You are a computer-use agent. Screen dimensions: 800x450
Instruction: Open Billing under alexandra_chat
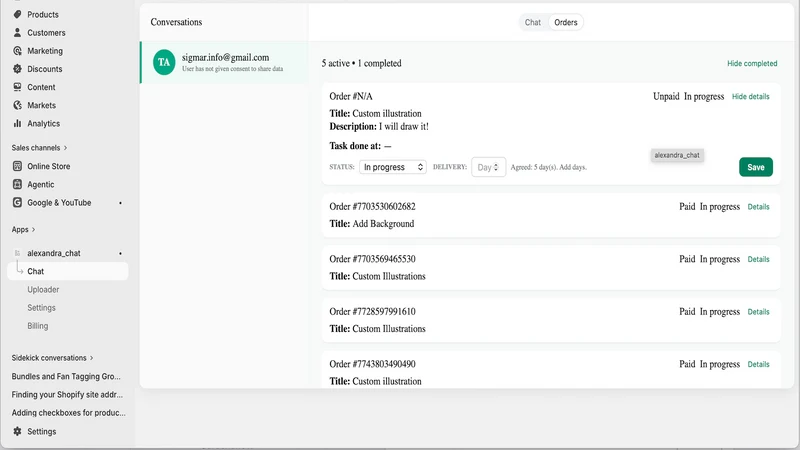38,326
